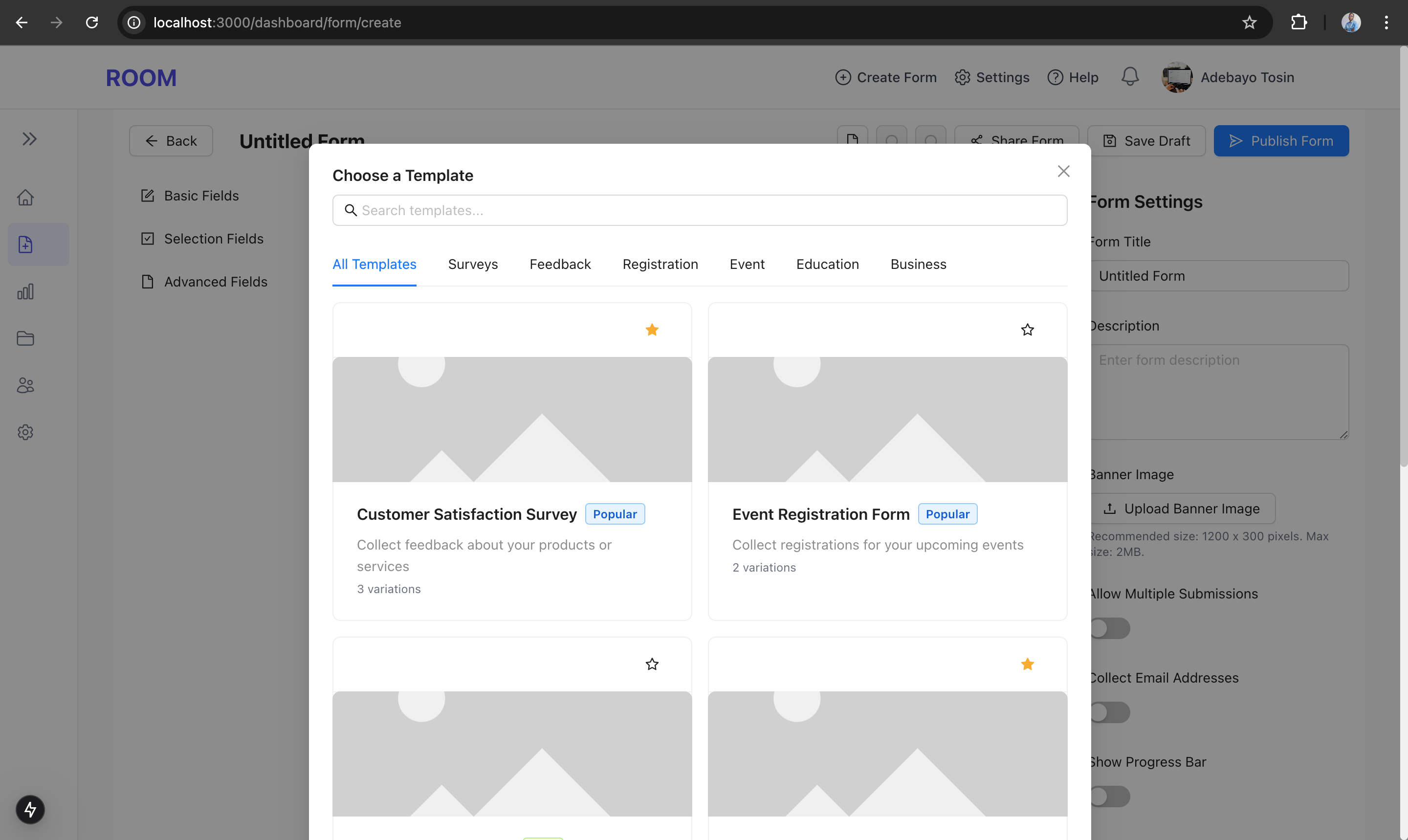1408x840 pixels.
Task: Click the lightning bolt dev indicator icon
Action: pos(30,809)
